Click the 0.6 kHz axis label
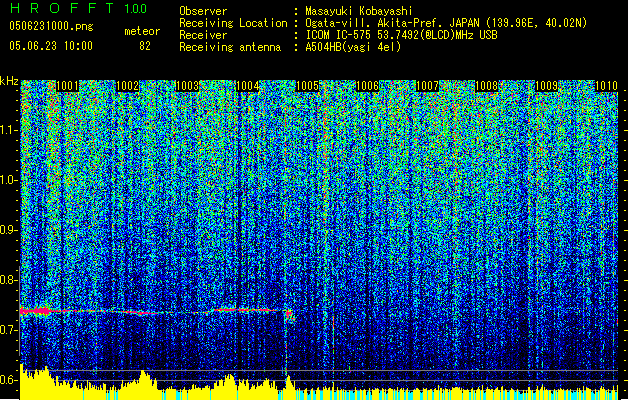Image resolution: width=629 pixels, height=400 pixels. coord(9,380)
